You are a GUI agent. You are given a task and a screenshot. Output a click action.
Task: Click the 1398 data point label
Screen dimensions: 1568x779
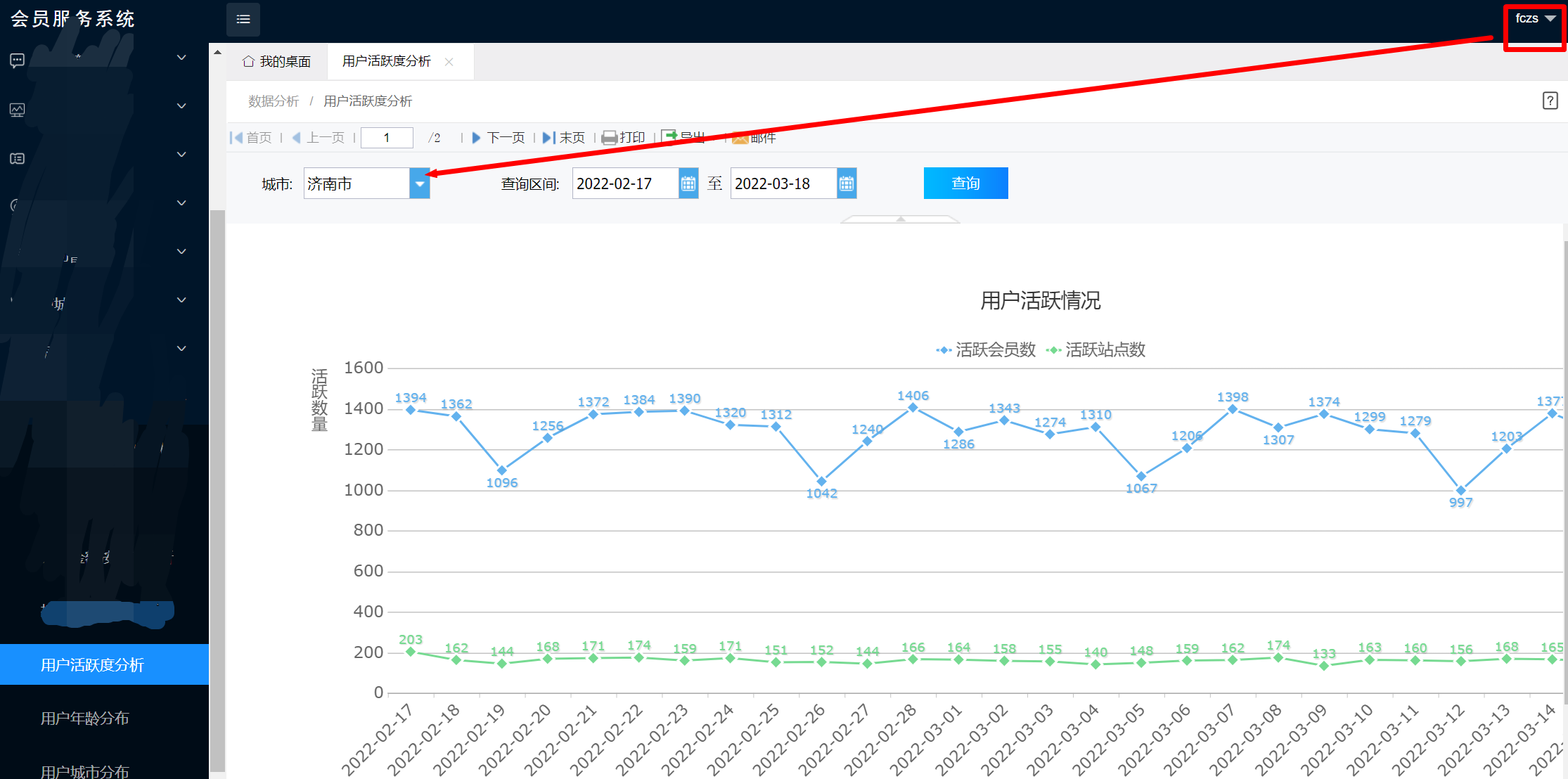pyautogui.click(x=1233, y=397)
